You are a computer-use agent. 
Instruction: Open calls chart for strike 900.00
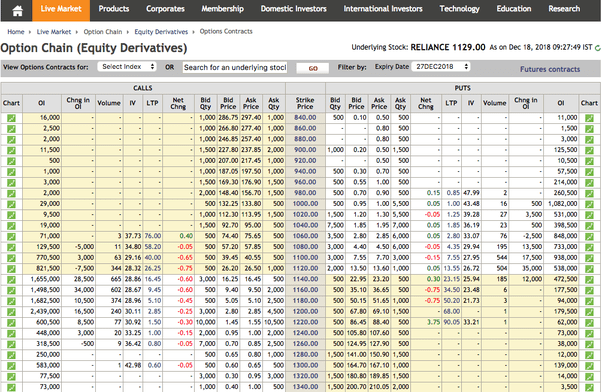[11, 150]
